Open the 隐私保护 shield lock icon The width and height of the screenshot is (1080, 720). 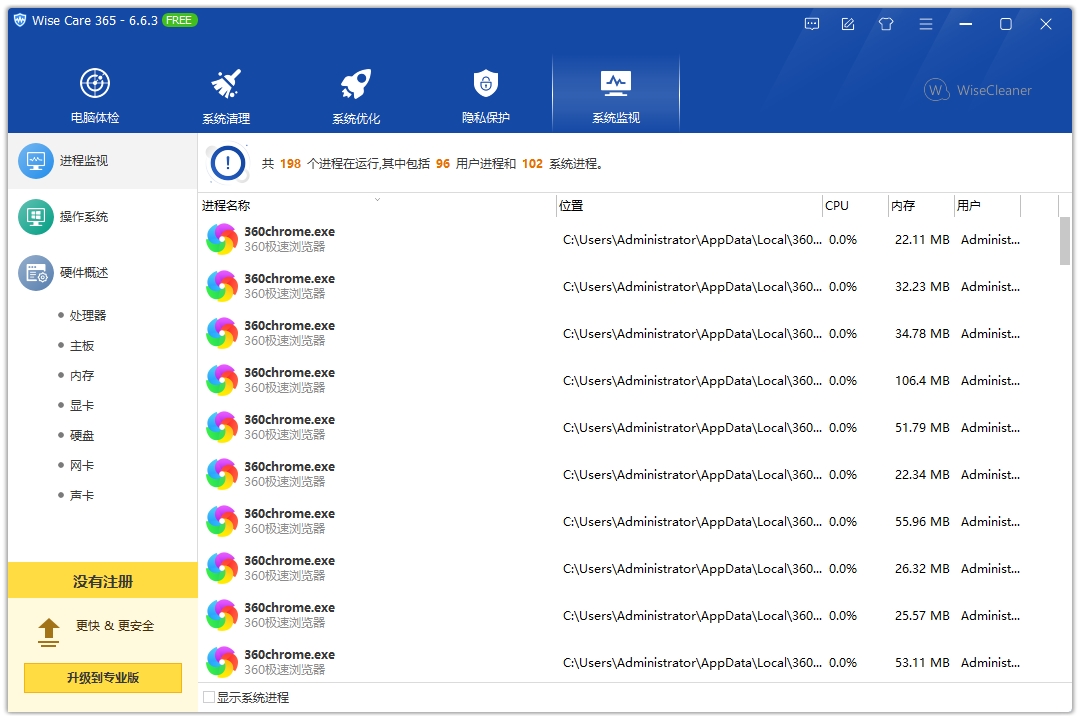pyautogui.click(x=486, y=84)
